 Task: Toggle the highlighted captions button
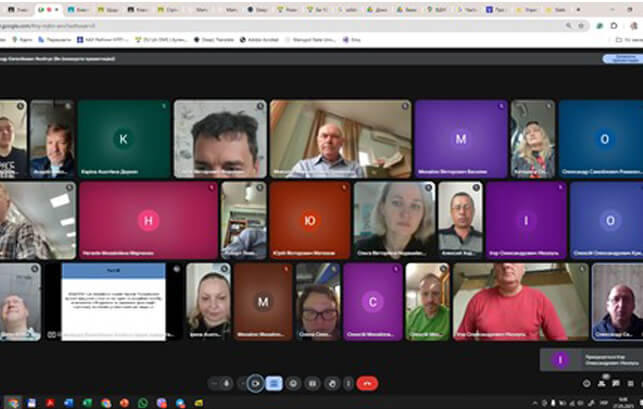pos(273,383)
